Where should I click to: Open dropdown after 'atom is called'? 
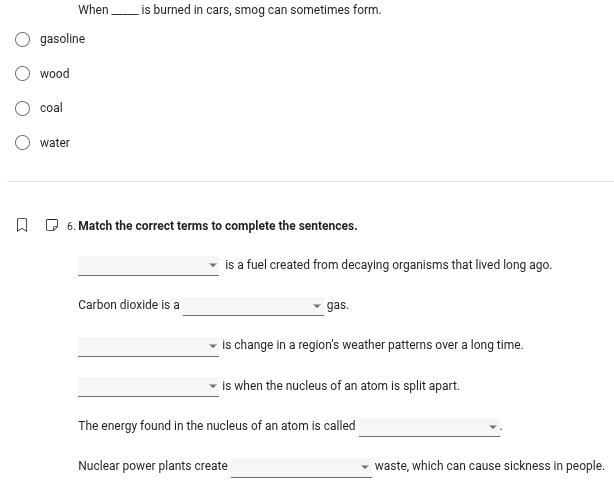(428, 427)
